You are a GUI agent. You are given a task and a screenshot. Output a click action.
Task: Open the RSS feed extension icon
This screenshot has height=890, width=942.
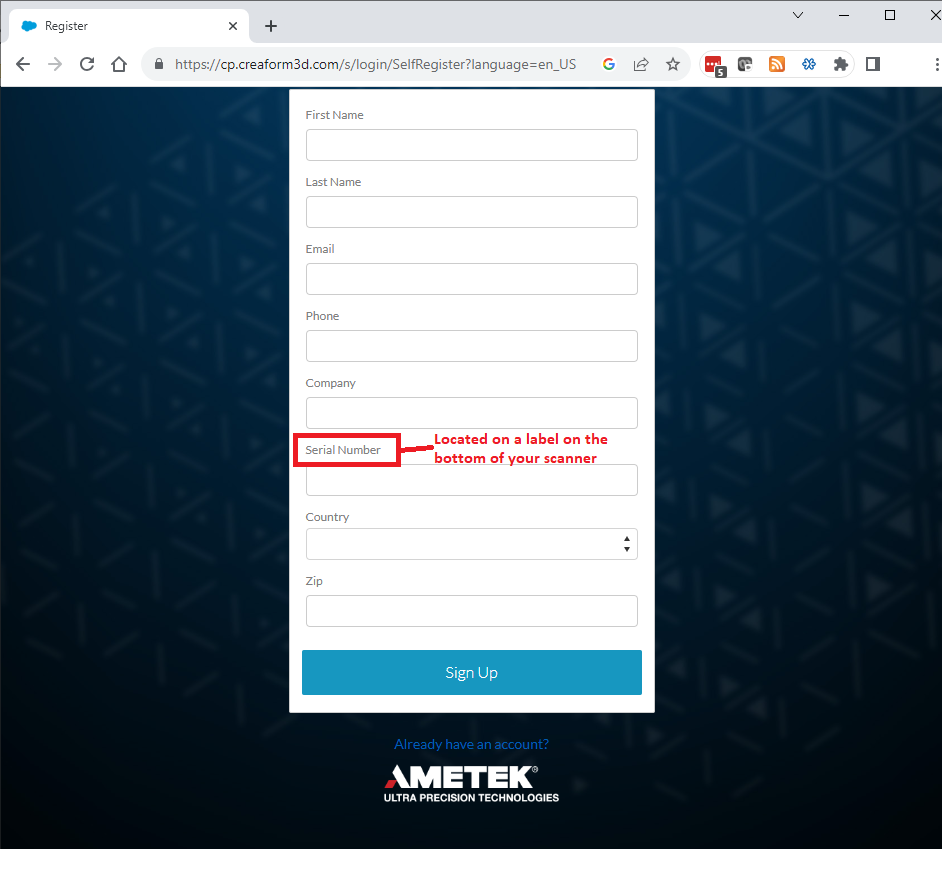pyautogui.click(x=777, y=64)
